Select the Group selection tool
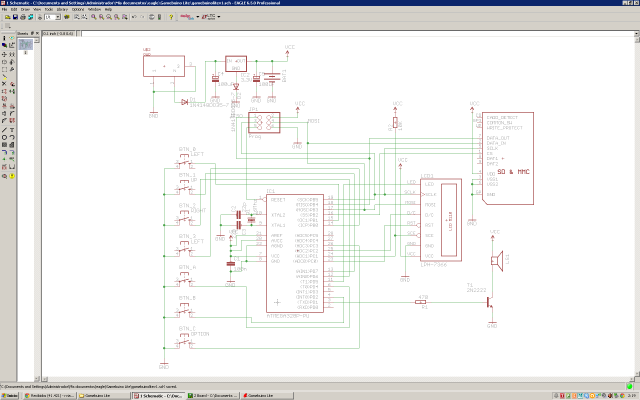 pyautogui.click(x=4, y=69)
